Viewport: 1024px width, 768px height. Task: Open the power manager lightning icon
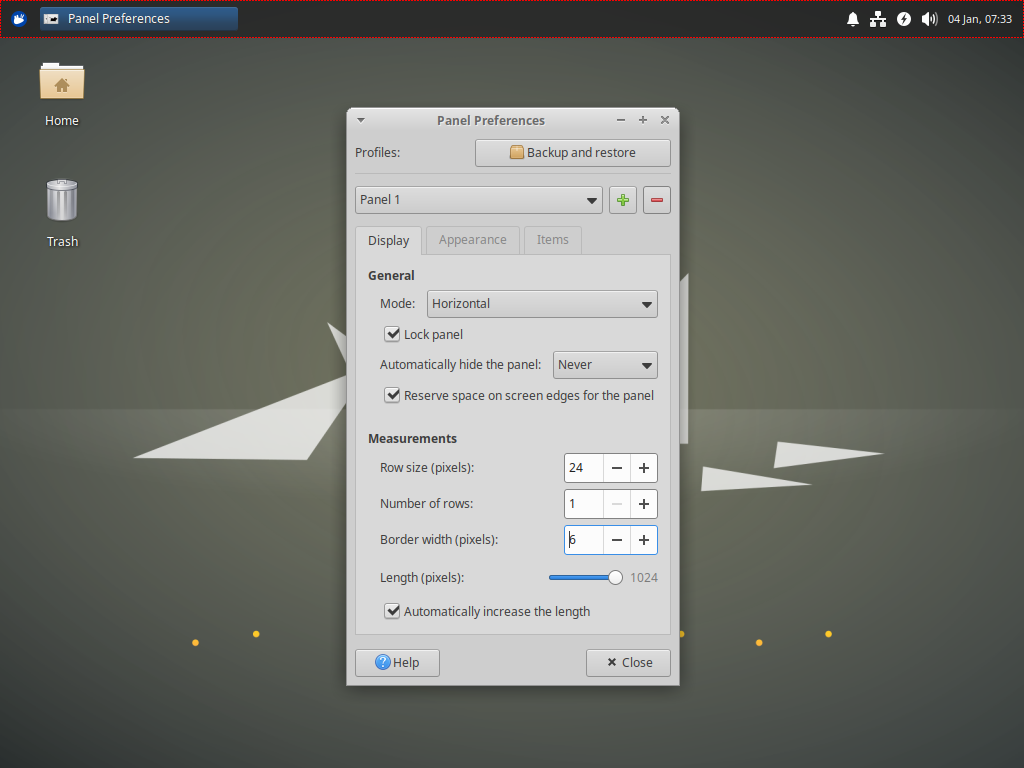coord(903,18)
